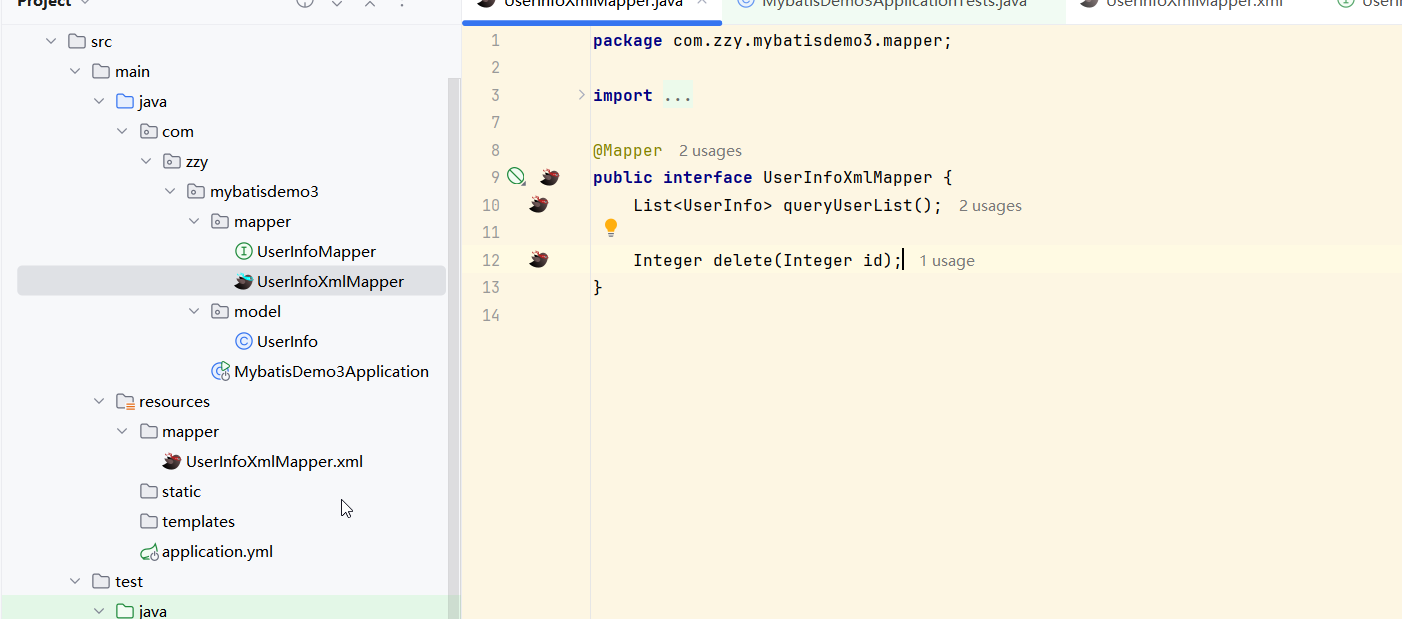The width and height of the screenshot is (1402, 619).
Task: Open the 2 usages hint for queryUserList
Action: [x=990, y=206]
